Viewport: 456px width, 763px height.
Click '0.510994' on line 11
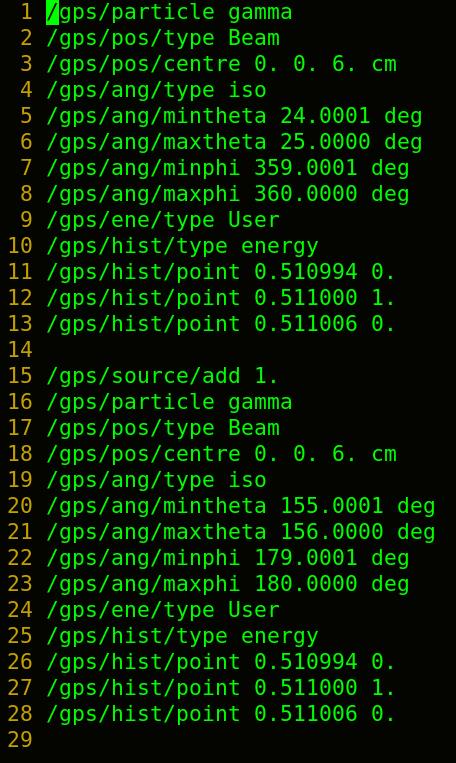point(306,272)
